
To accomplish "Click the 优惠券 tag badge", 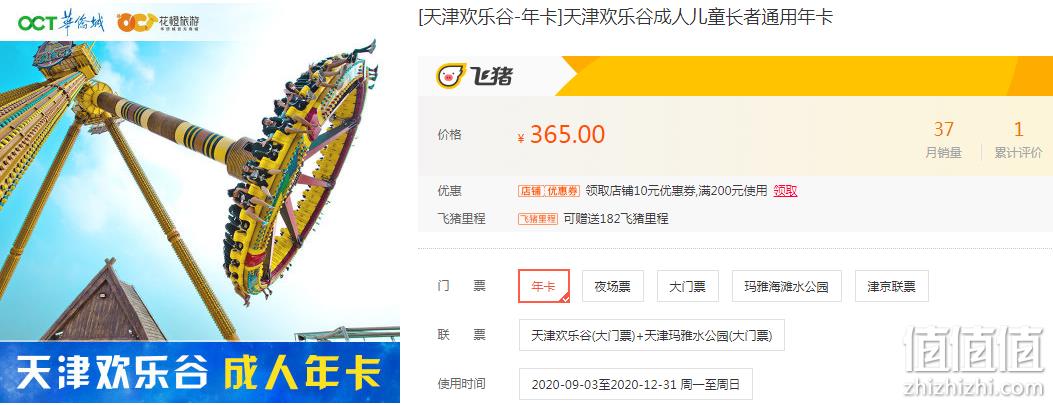I will [562, 191].
